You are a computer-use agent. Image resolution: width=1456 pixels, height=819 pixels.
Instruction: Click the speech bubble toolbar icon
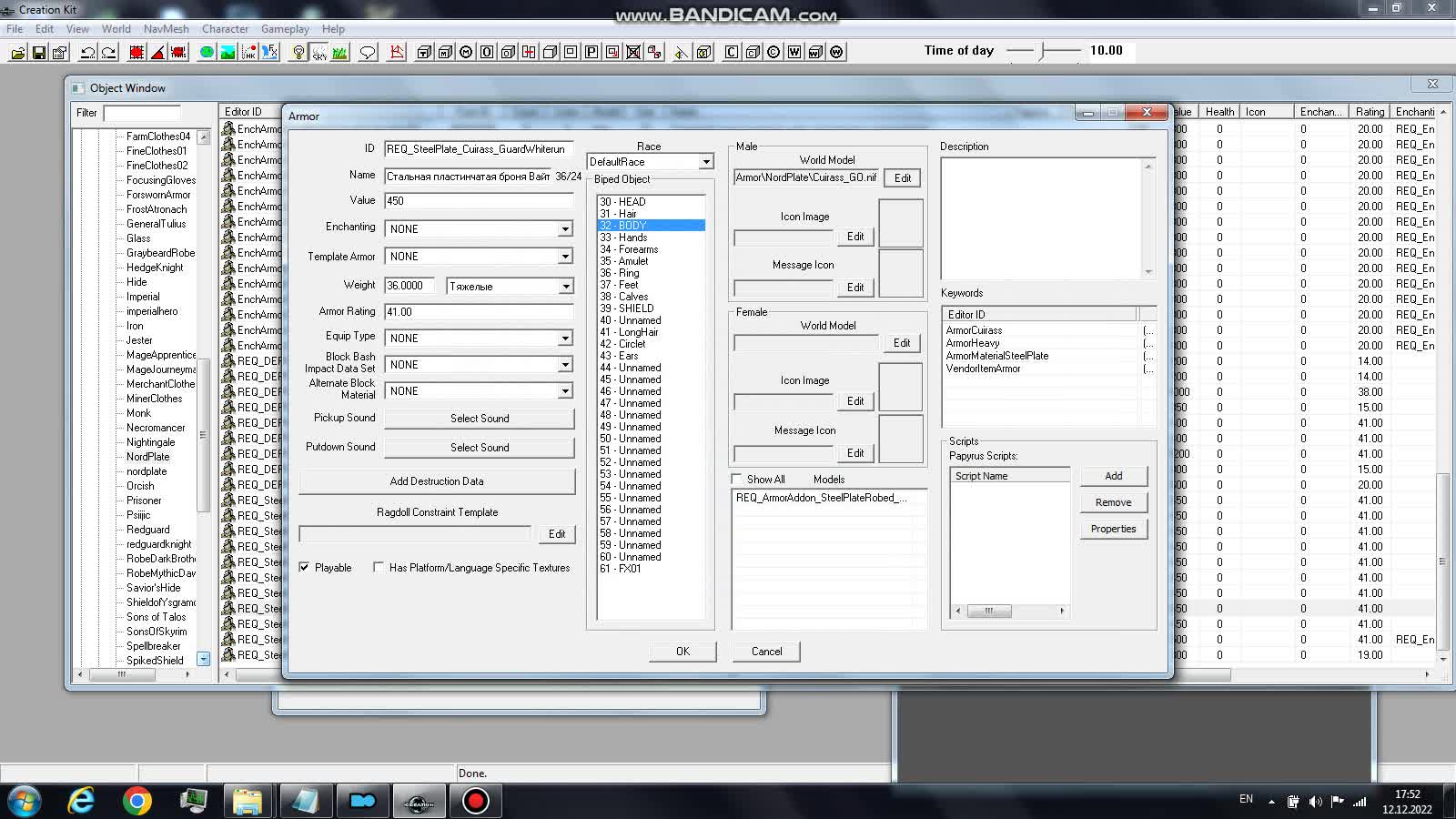tap(368, 53)
